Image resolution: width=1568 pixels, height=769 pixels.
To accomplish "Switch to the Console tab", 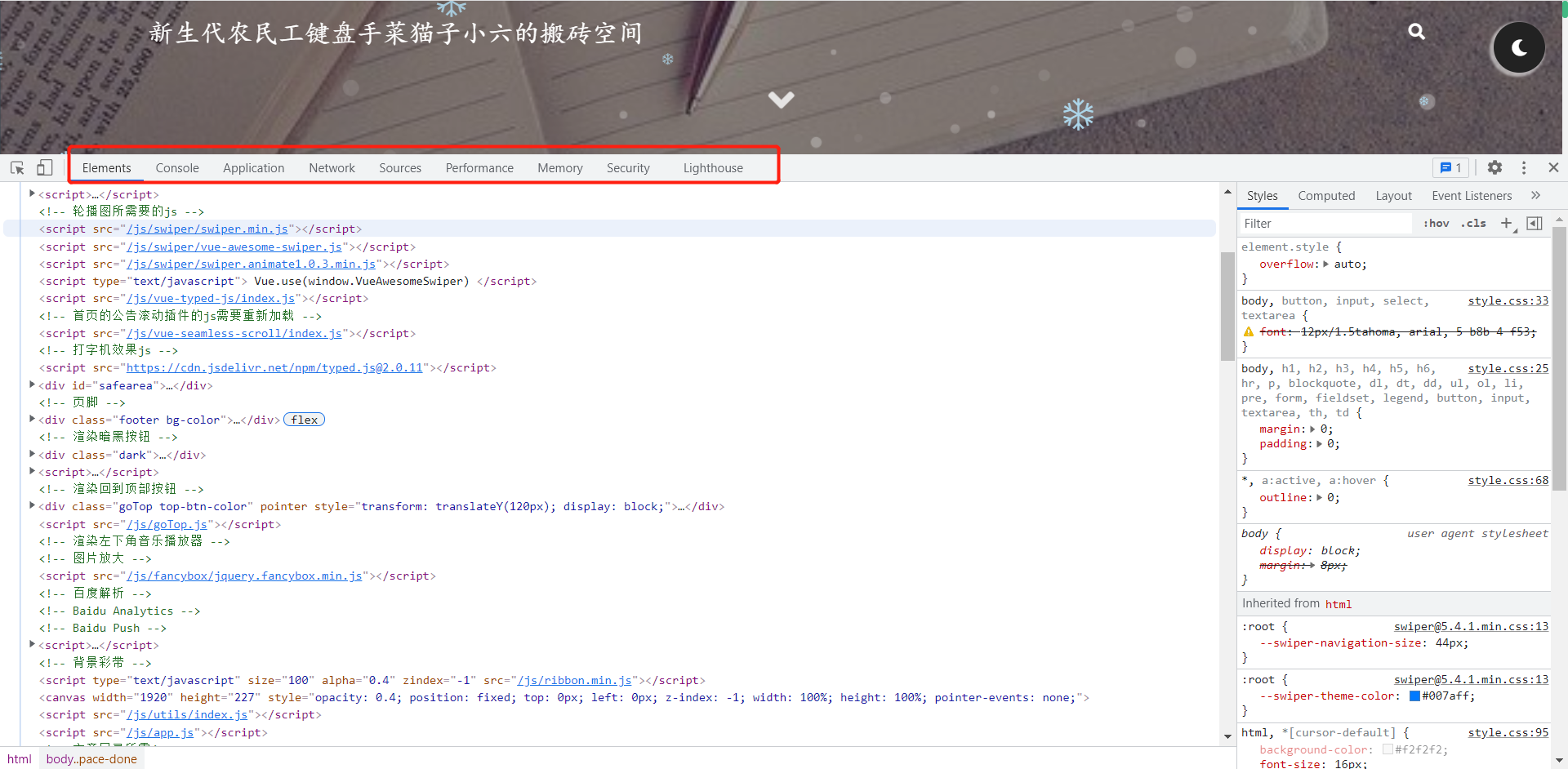I will pyautogui.click(x=177, y=168).
